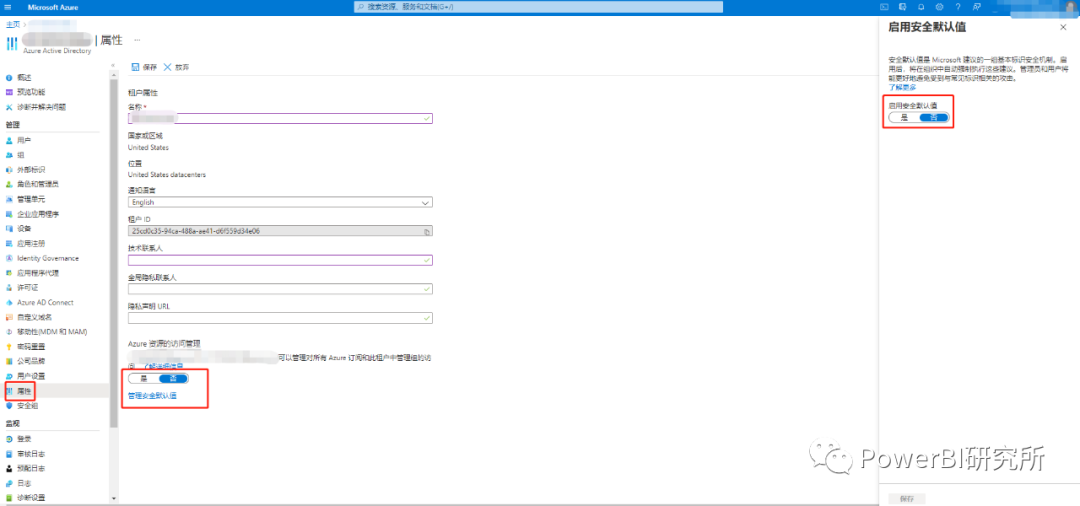Viewport: 1080px width, 506px height.
Task: Click 放弃 in the properties toolbar
Action: coord(176,67)
